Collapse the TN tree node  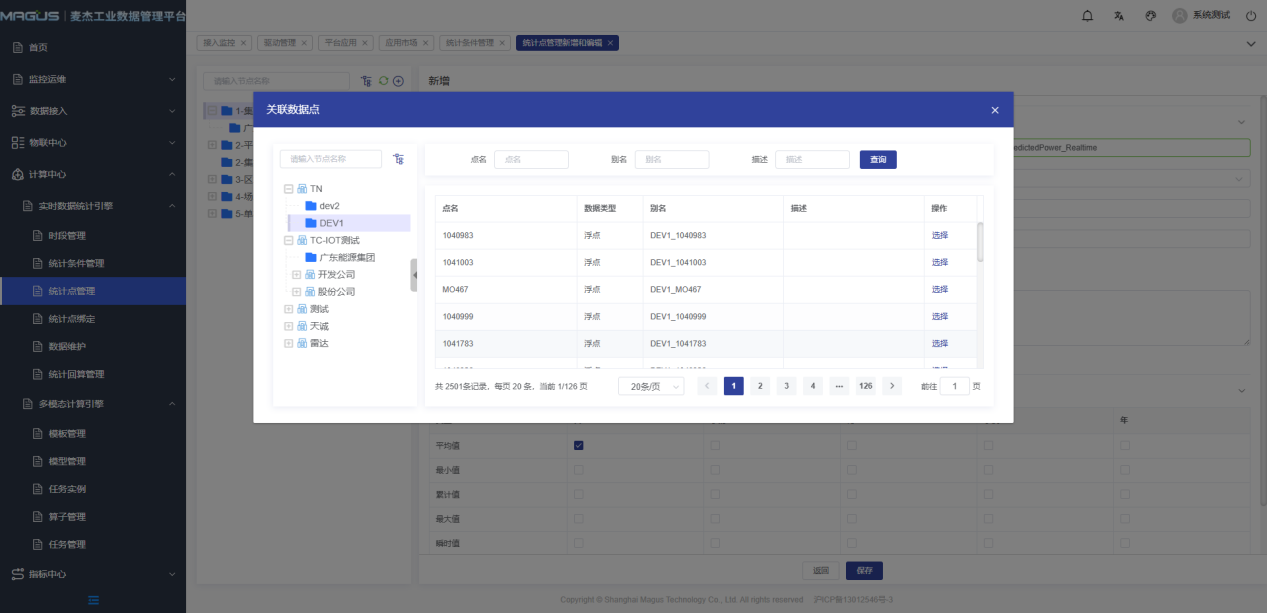coord(288,188)
